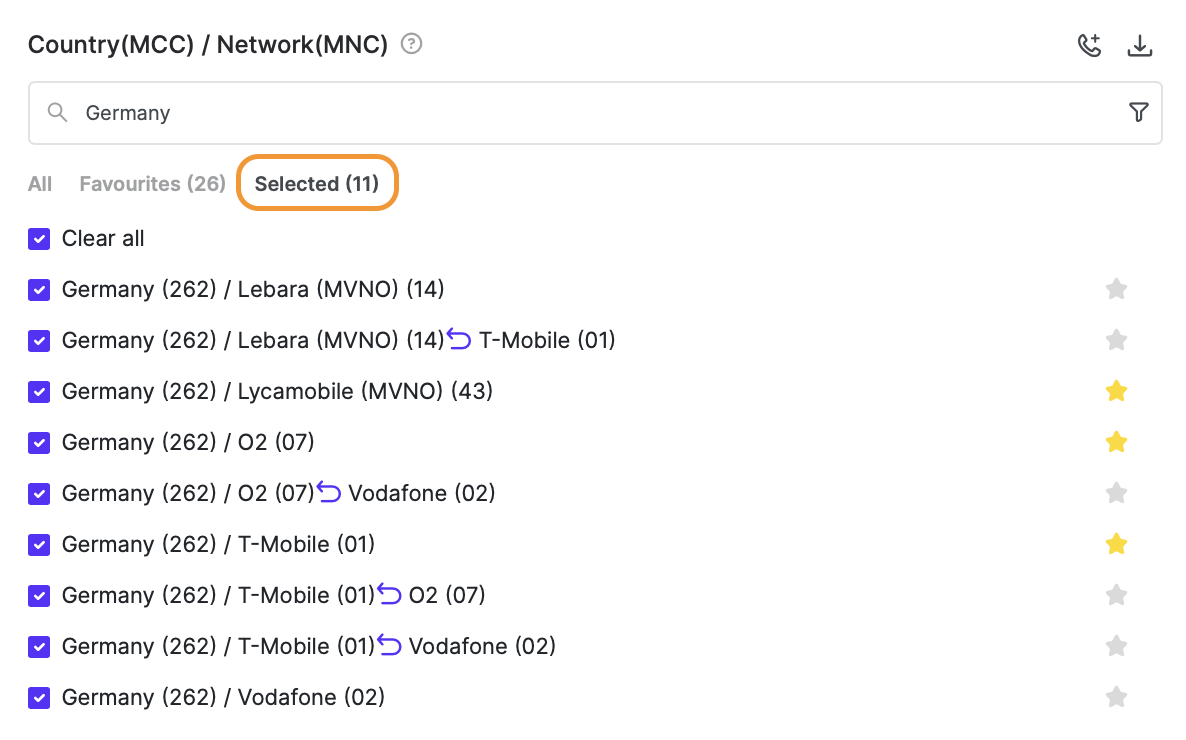Favourite the Lebara (MVNO) (14) star
Screen dimensions: 1186x740
[1116, 289]
